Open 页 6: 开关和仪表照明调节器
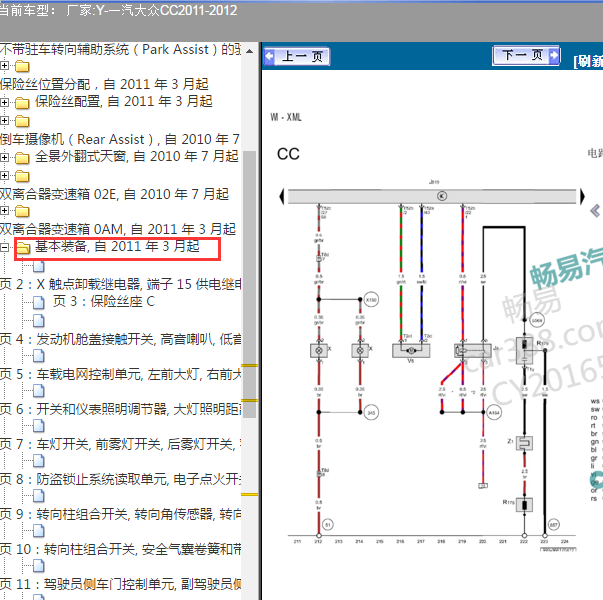The image size is (603, 600). click(x=121, y=409)
